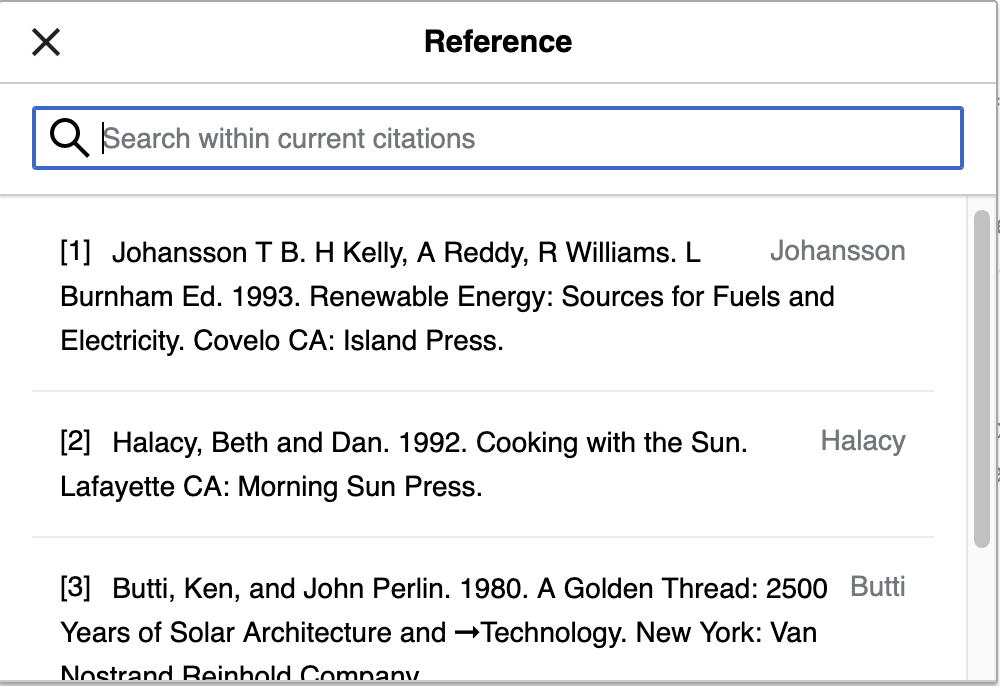Screen dimensions: 1000x686
Task: Click the 'Butti' reference name label
Action: (877, 587)
